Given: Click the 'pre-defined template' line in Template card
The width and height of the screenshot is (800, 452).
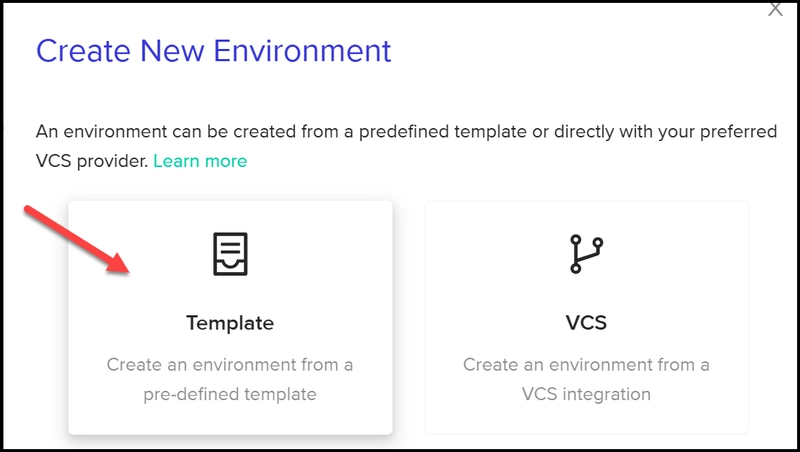Looking at the screenshot, I should pos(230,394).
